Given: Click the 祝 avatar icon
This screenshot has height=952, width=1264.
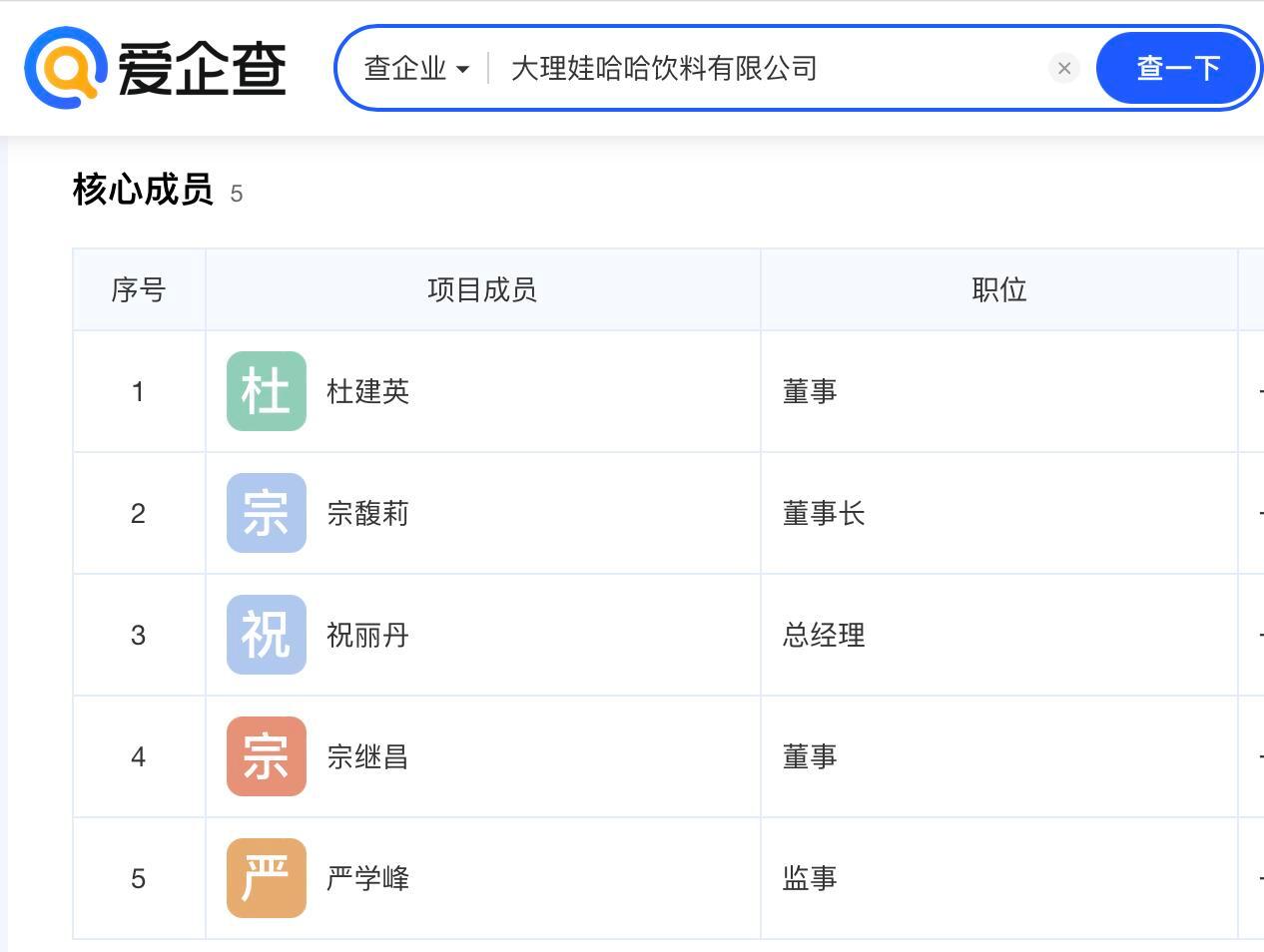Looking at the screenshot, I should tap(267, 635).
